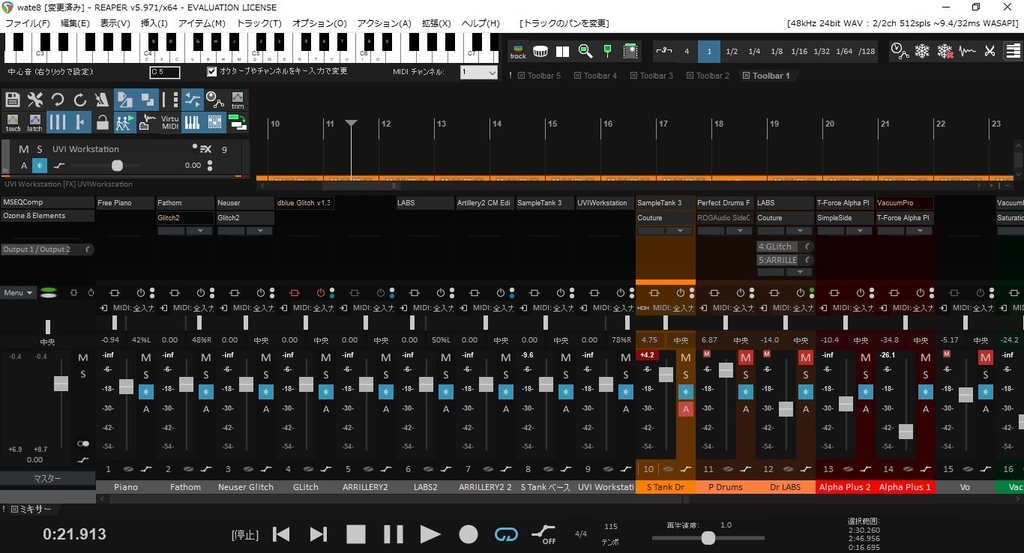Screen dimensions: 1024x553
Task: Mute the Piano mixer track
Action: 146,358
